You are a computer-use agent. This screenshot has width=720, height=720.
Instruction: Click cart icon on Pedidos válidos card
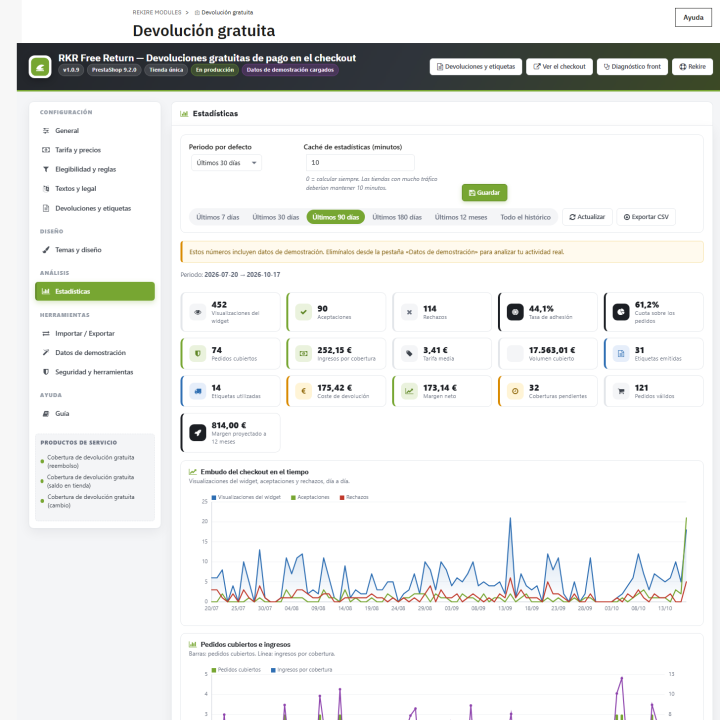click(x=621, y=391)
